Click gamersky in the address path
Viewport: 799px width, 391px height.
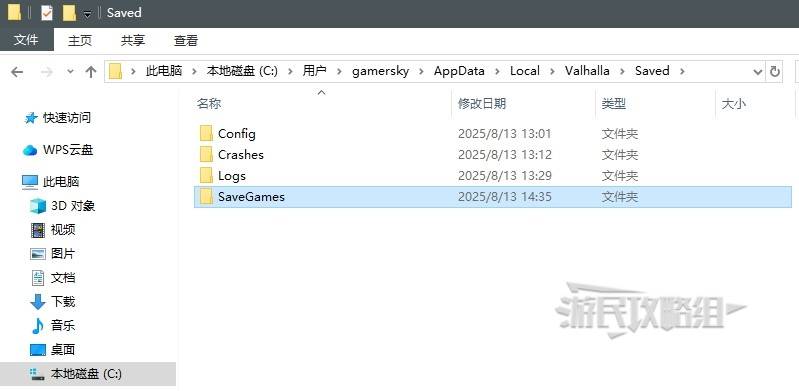[380, 71]
